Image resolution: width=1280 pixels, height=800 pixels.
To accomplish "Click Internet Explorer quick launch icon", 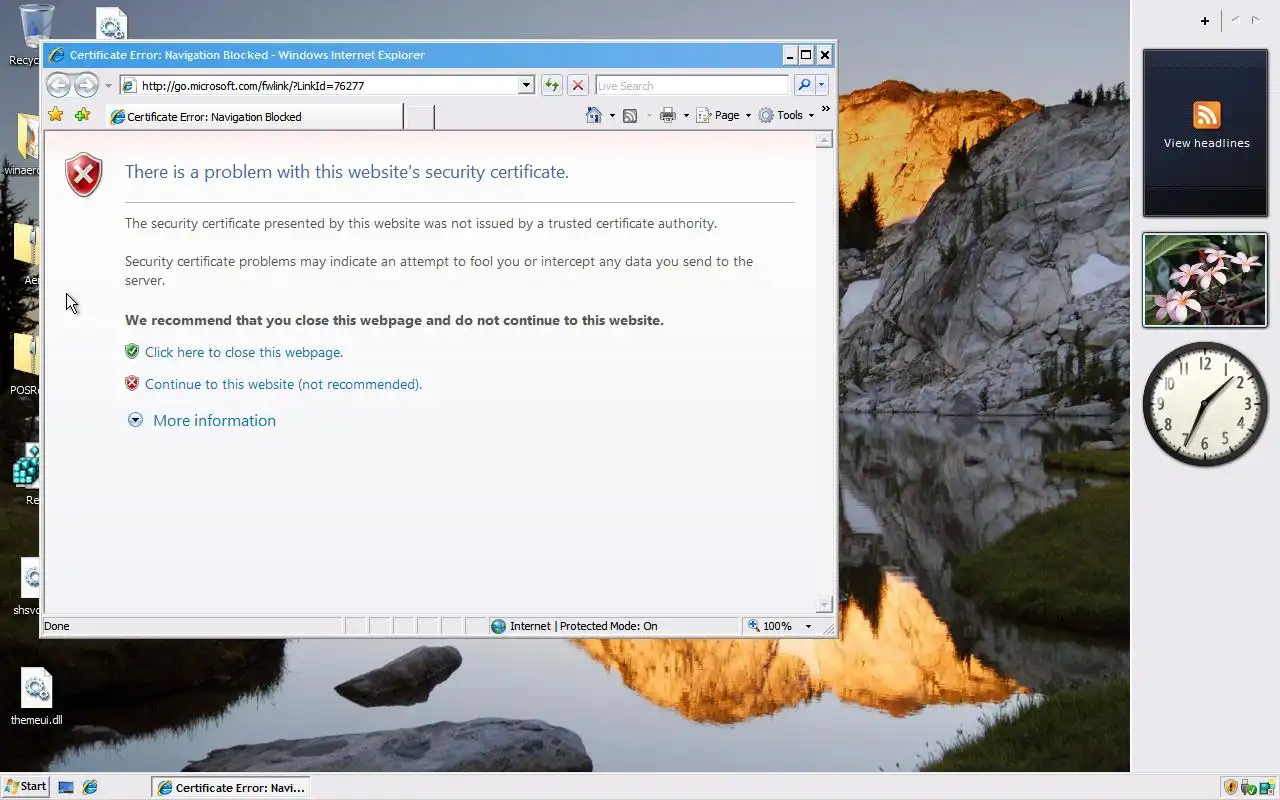I will coord(90,787).
